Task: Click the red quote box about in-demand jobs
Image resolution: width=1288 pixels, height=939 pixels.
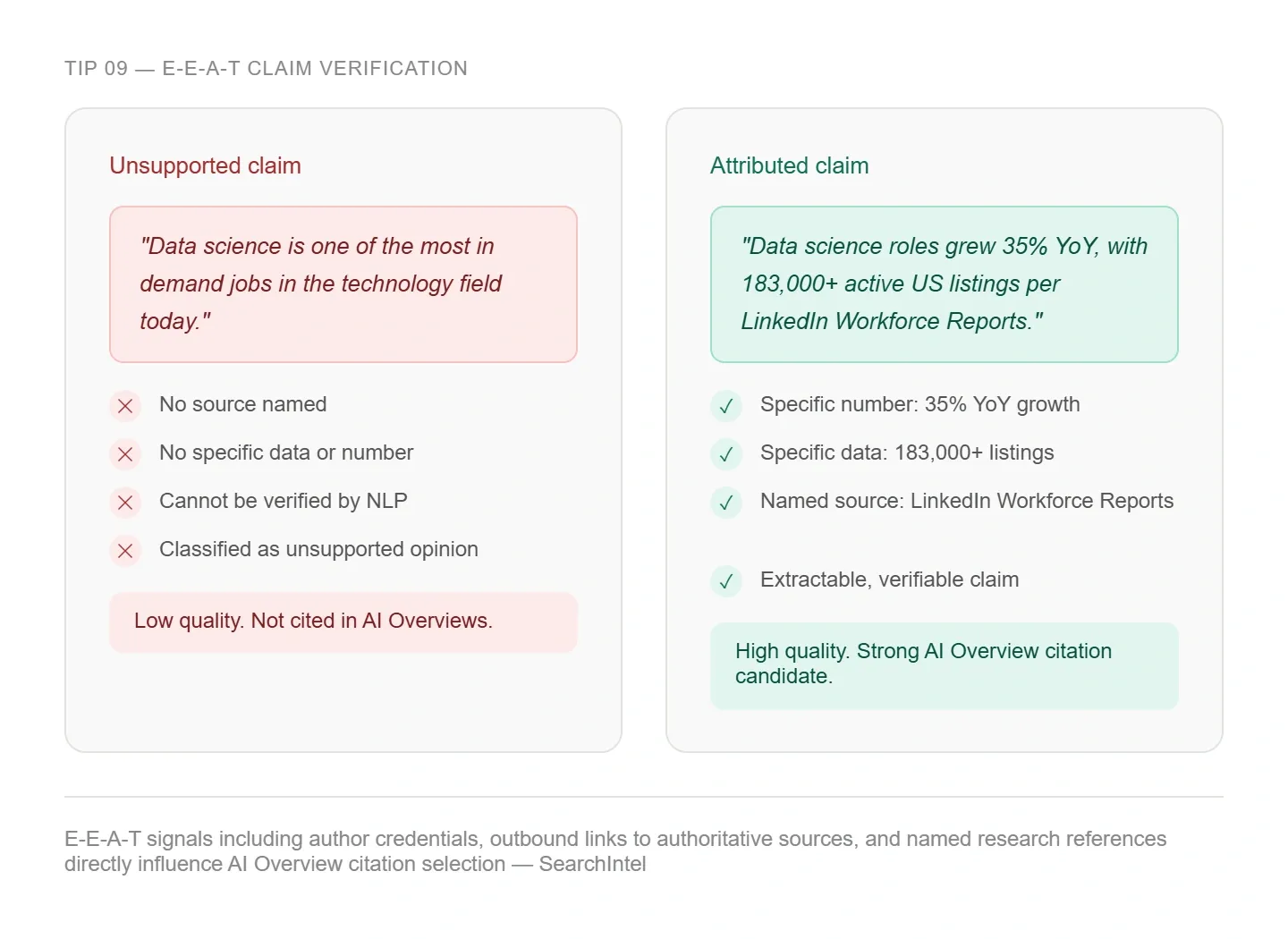Action: click(343, 284)
